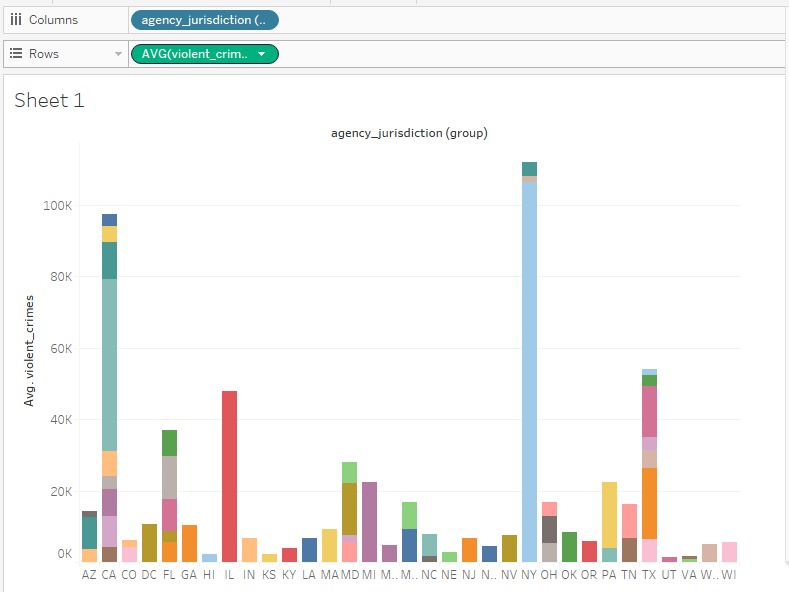Image resolution: width=789 pixels, height=592 pixels.
Task: Click the agency_jurisdiction (group) column header
Action: [409, 132]
